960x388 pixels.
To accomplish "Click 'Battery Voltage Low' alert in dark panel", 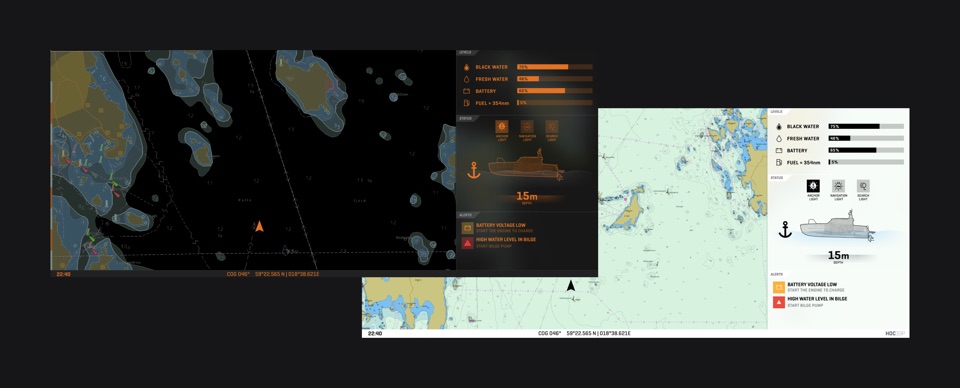I will click(x=500, y=225).
